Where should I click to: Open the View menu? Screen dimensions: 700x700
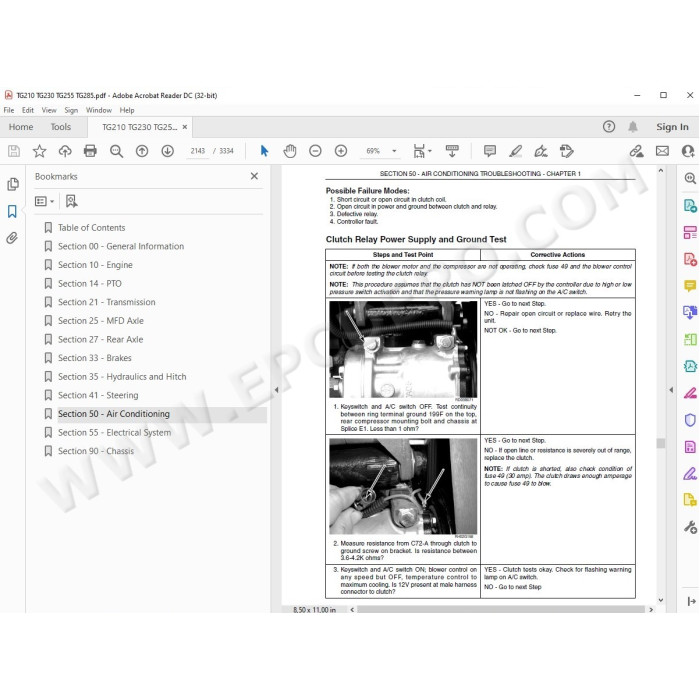(x=49, y=110)
